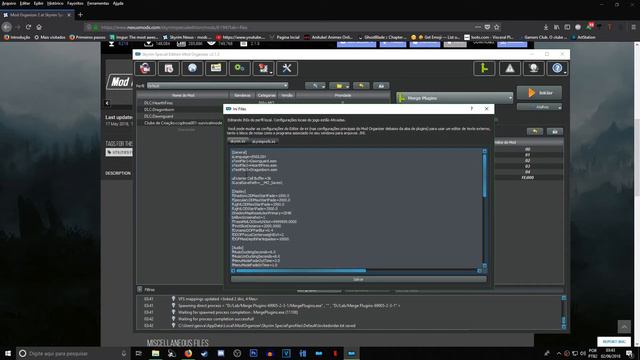Switch to the second prefs ini tab

pos(263,141)
